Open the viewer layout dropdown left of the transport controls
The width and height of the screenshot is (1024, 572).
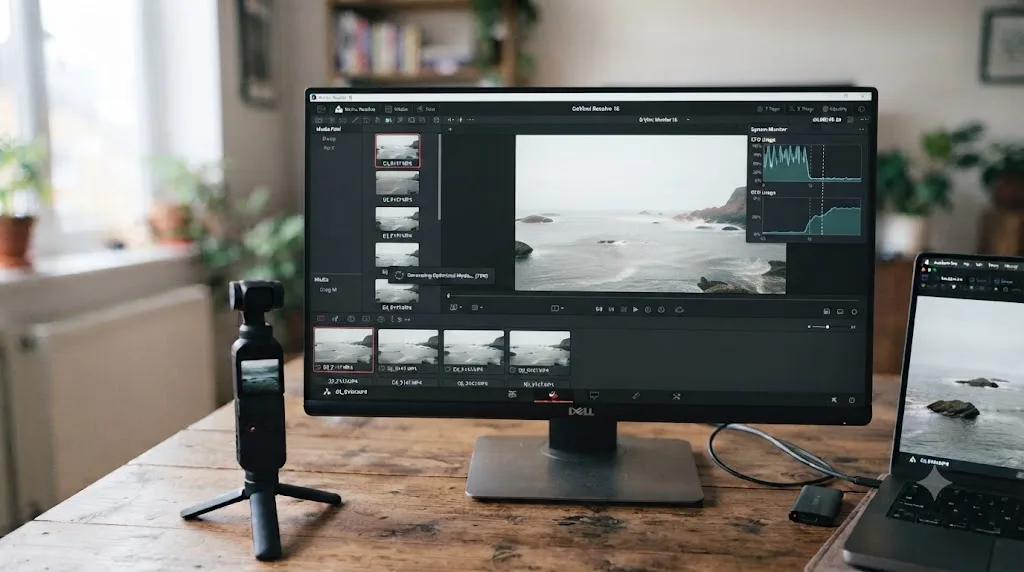(x=557, y=308)
